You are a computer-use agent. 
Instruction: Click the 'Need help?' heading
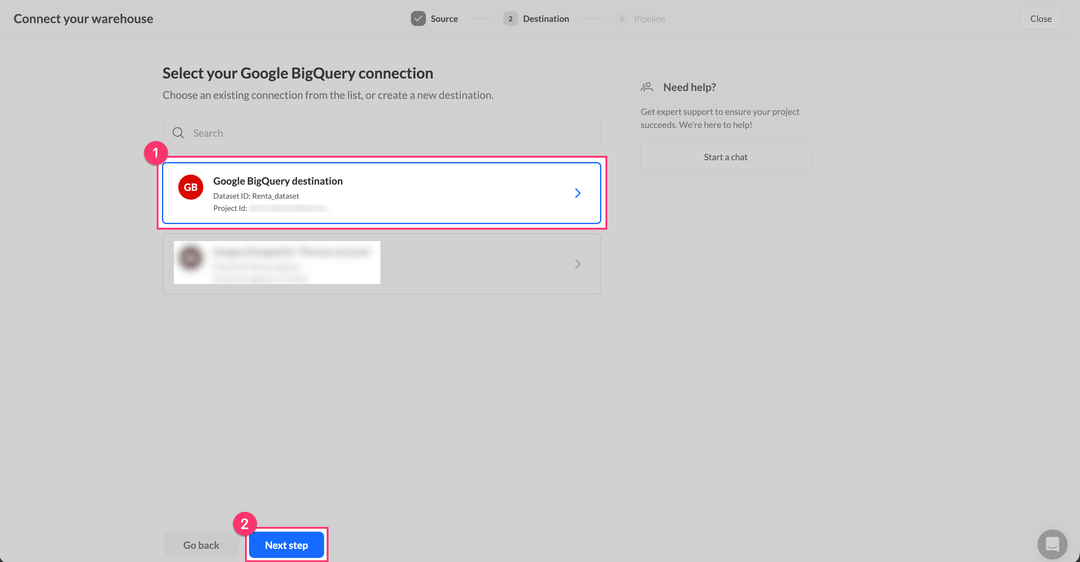(x=689, y=87)
